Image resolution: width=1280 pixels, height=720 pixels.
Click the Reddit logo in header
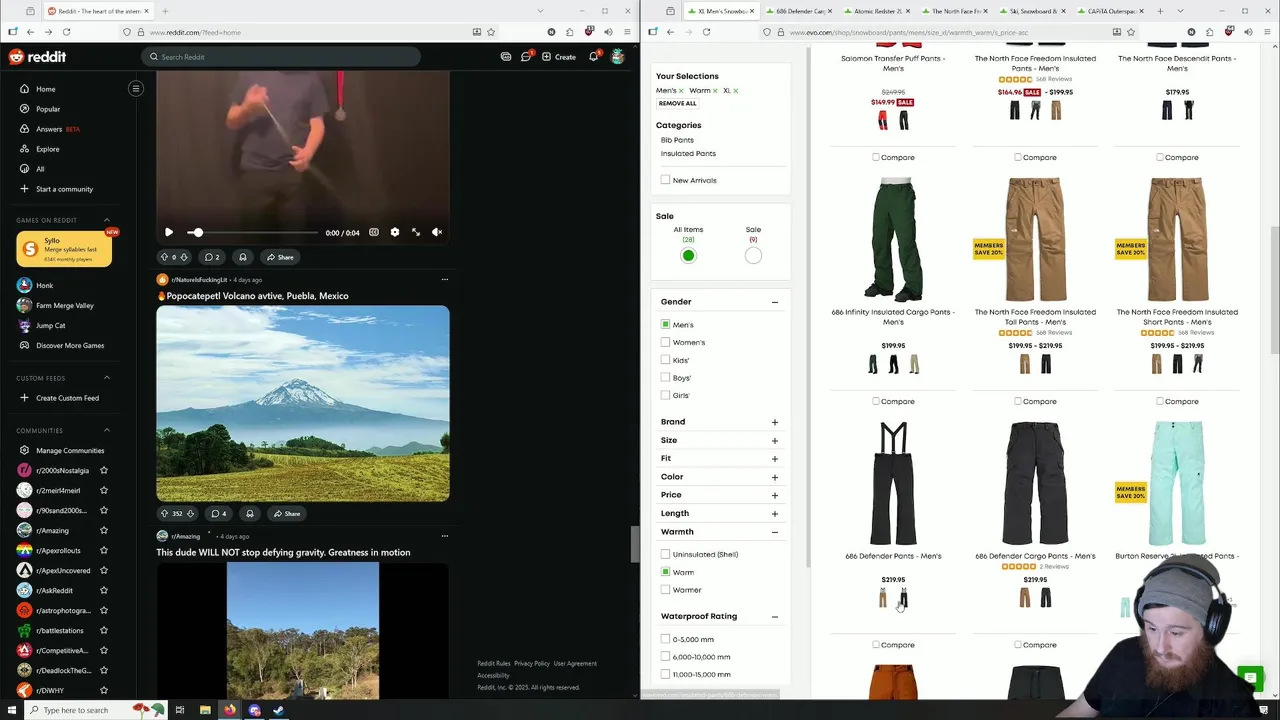click(37, 57)
